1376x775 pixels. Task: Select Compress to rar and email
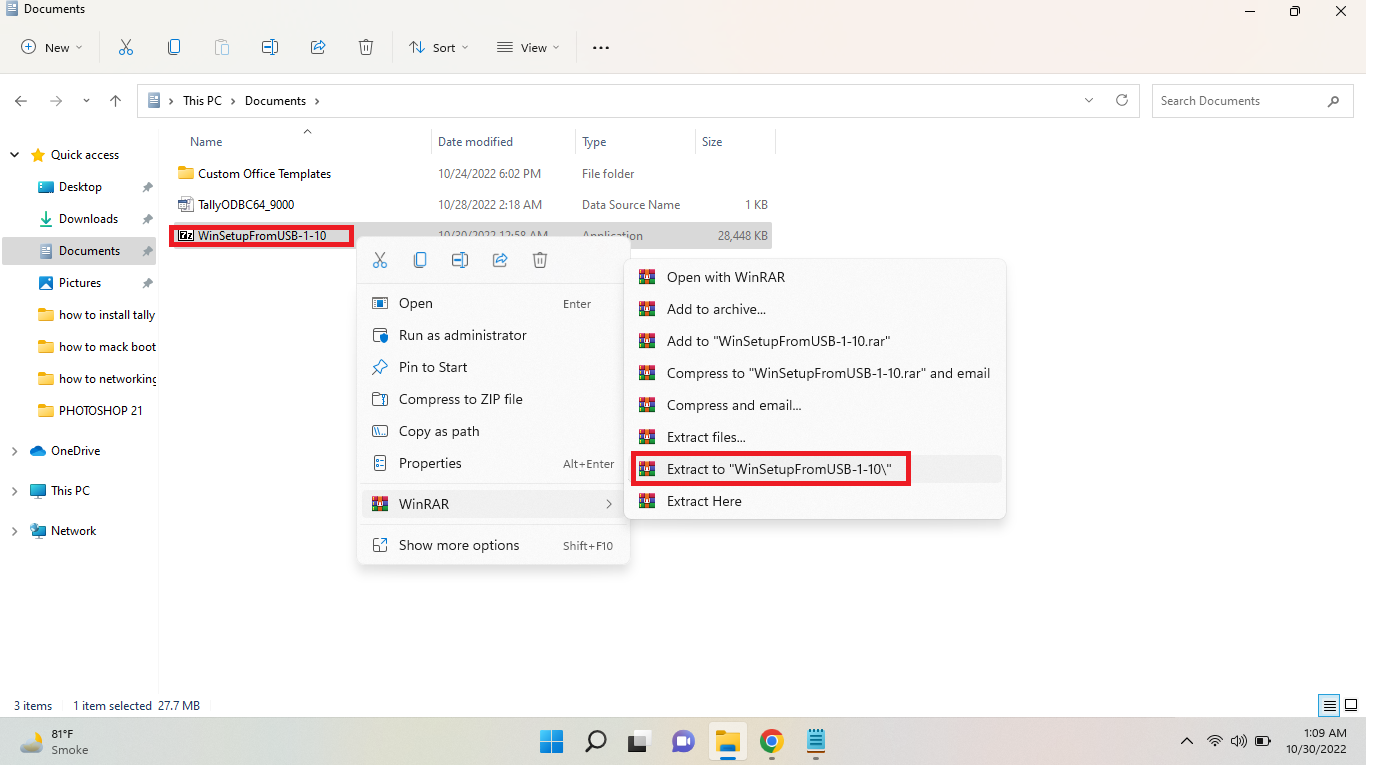coord(815,373)
